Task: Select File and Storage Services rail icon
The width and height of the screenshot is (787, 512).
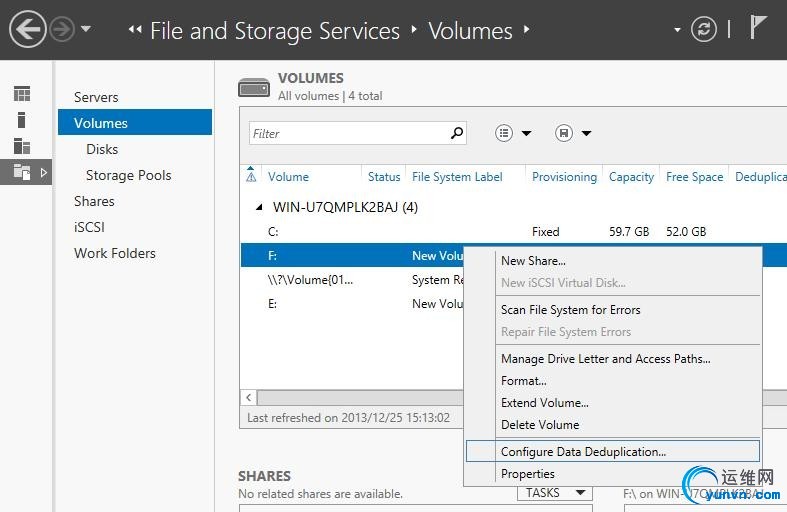Action: coord(22,173)
